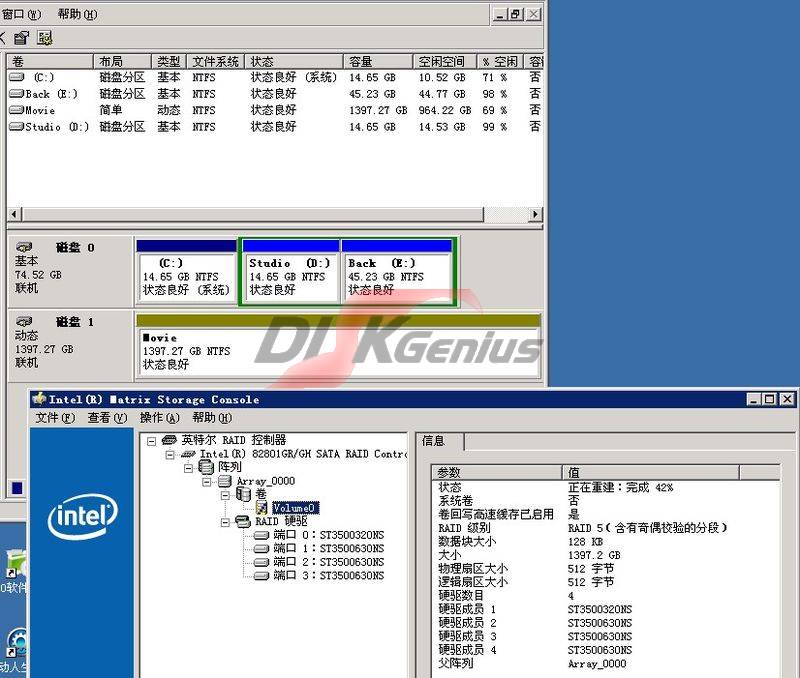Click the '964.22 GB' free space cell
This screenshot has width=800, height=678.
(445, 110)
